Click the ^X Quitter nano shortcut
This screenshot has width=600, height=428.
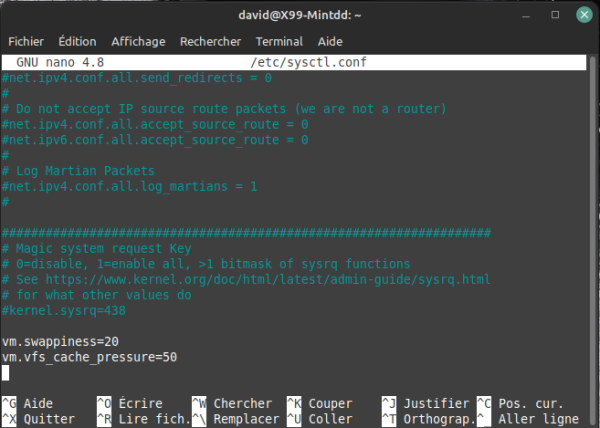click(38, 419)
